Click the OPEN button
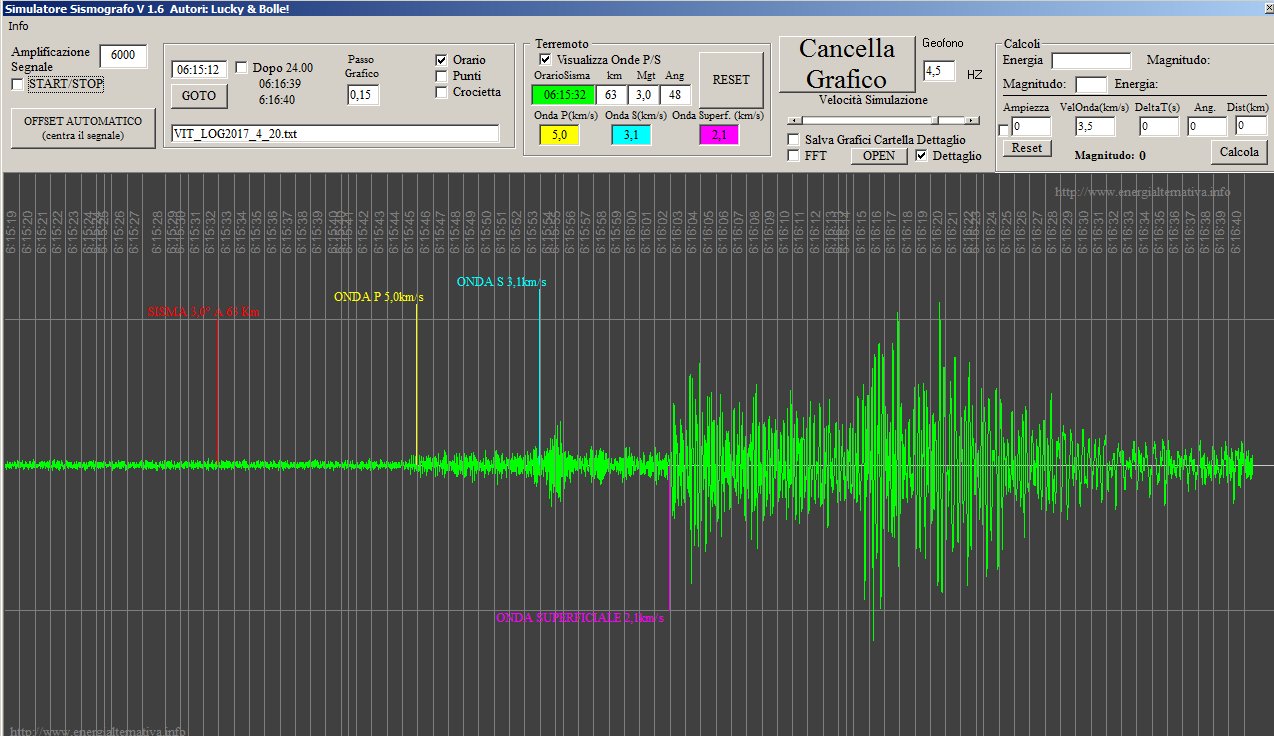Image resolution: width=1274 pixels, height=736 pixels. click(x=879, y=156)
